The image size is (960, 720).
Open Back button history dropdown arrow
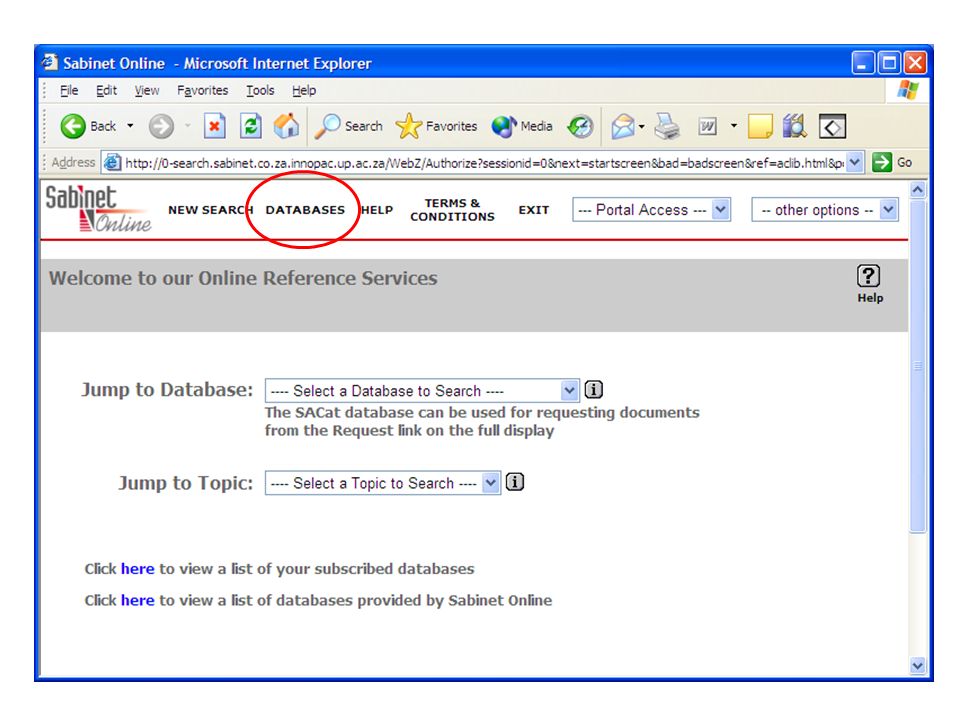click(x=130, y=126)
